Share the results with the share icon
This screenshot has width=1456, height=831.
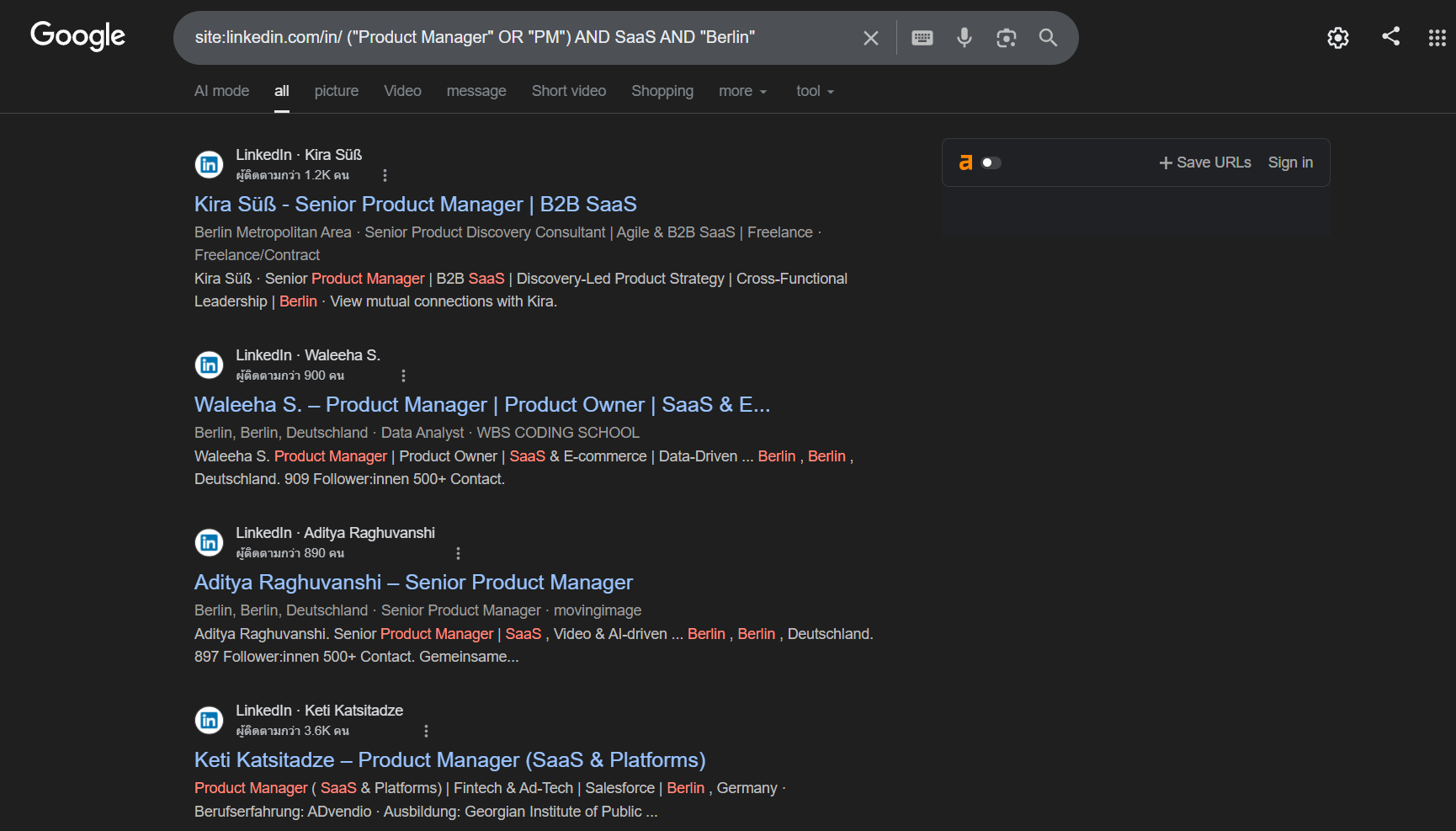(1391, 36)
